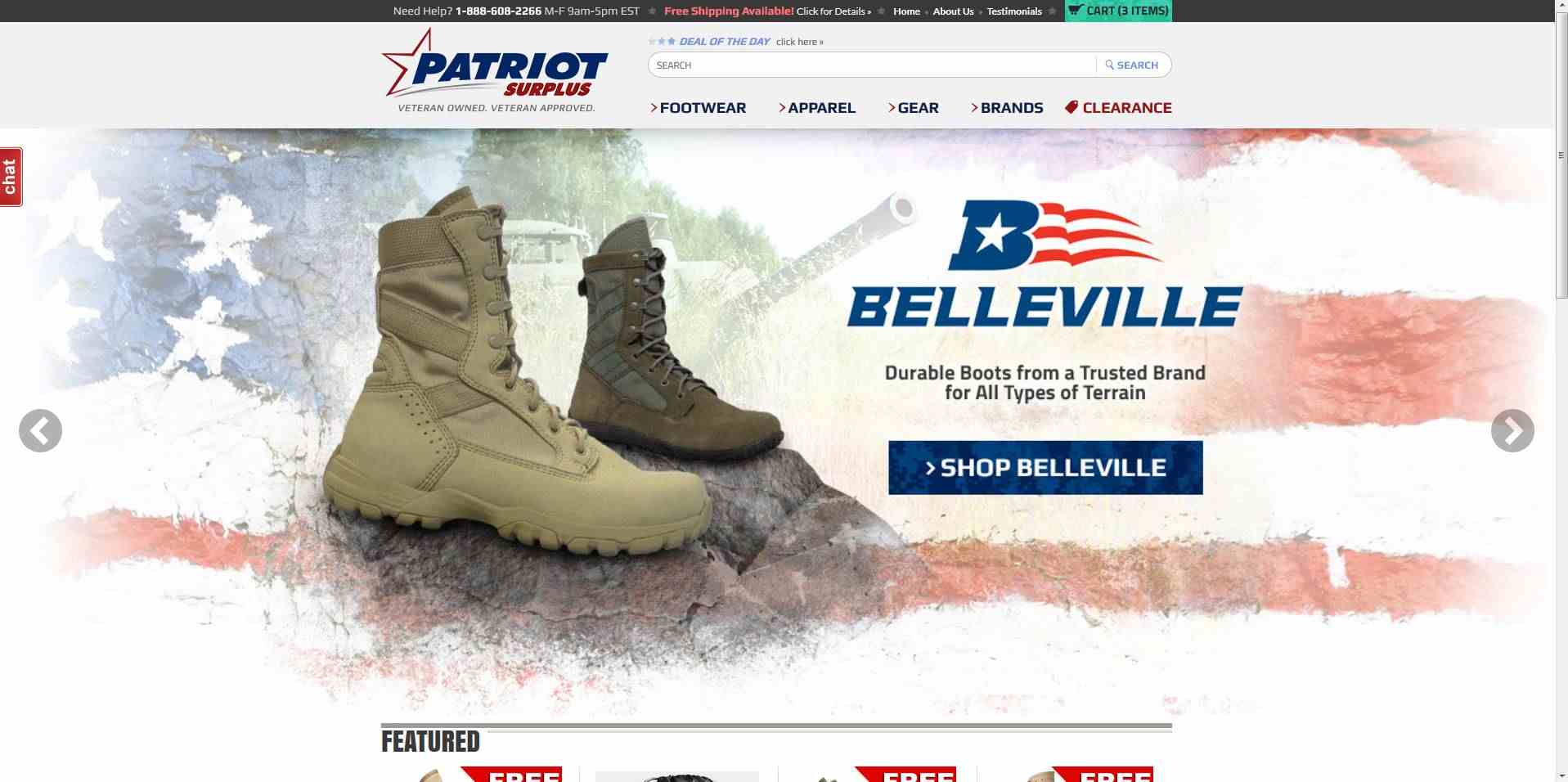
Task: Advance the carousel with right arrow
Action: 1512,430
